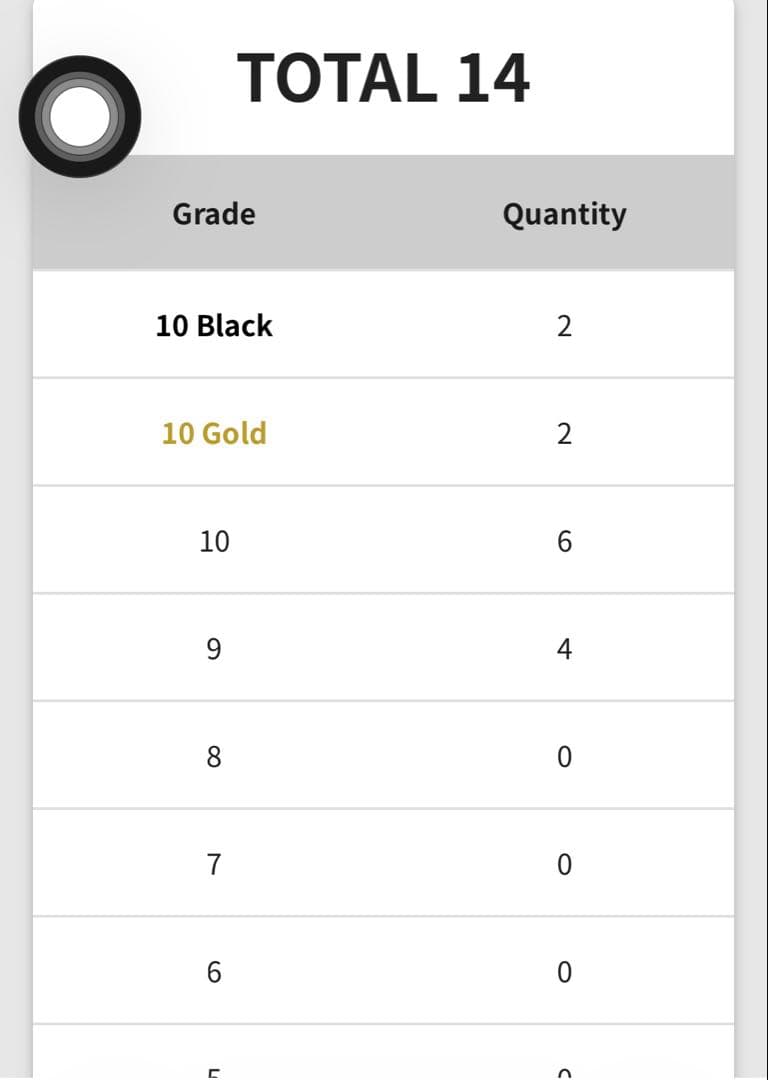Image resolution: width=768 pixels, height=1080 pixels.
Task: Click the TOTAL 14 header
Action: 383,78
